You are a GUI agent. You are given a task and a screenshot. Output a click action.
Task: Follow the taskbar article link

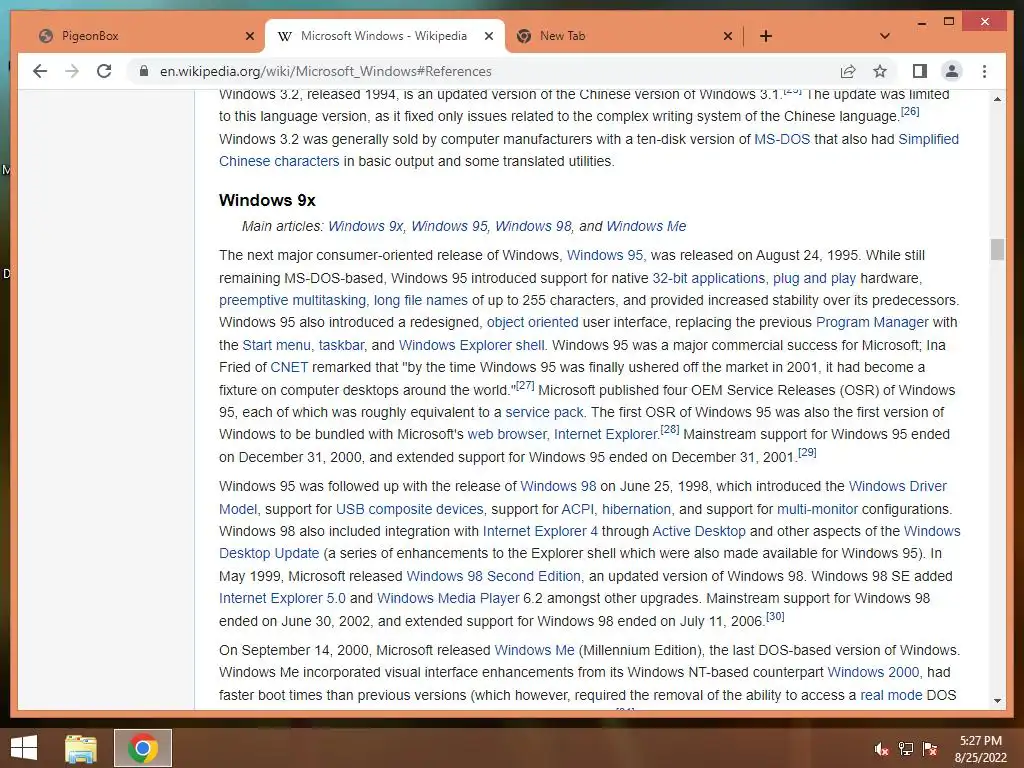(341, 345)
